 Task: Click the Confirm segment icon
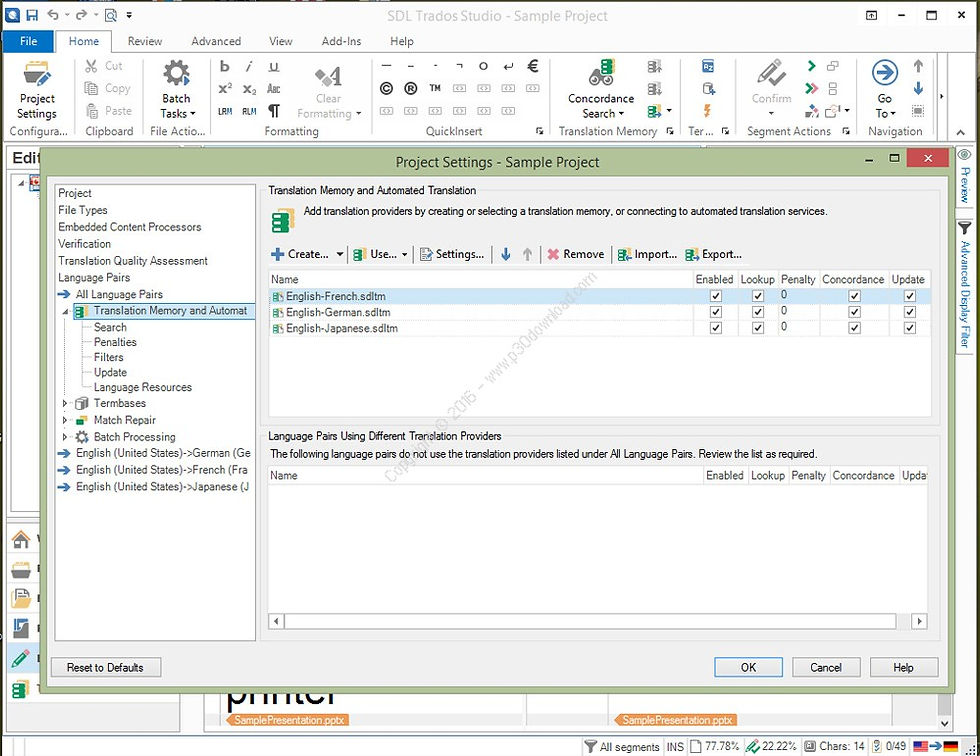pyautogui.click(x=771, y=74)
